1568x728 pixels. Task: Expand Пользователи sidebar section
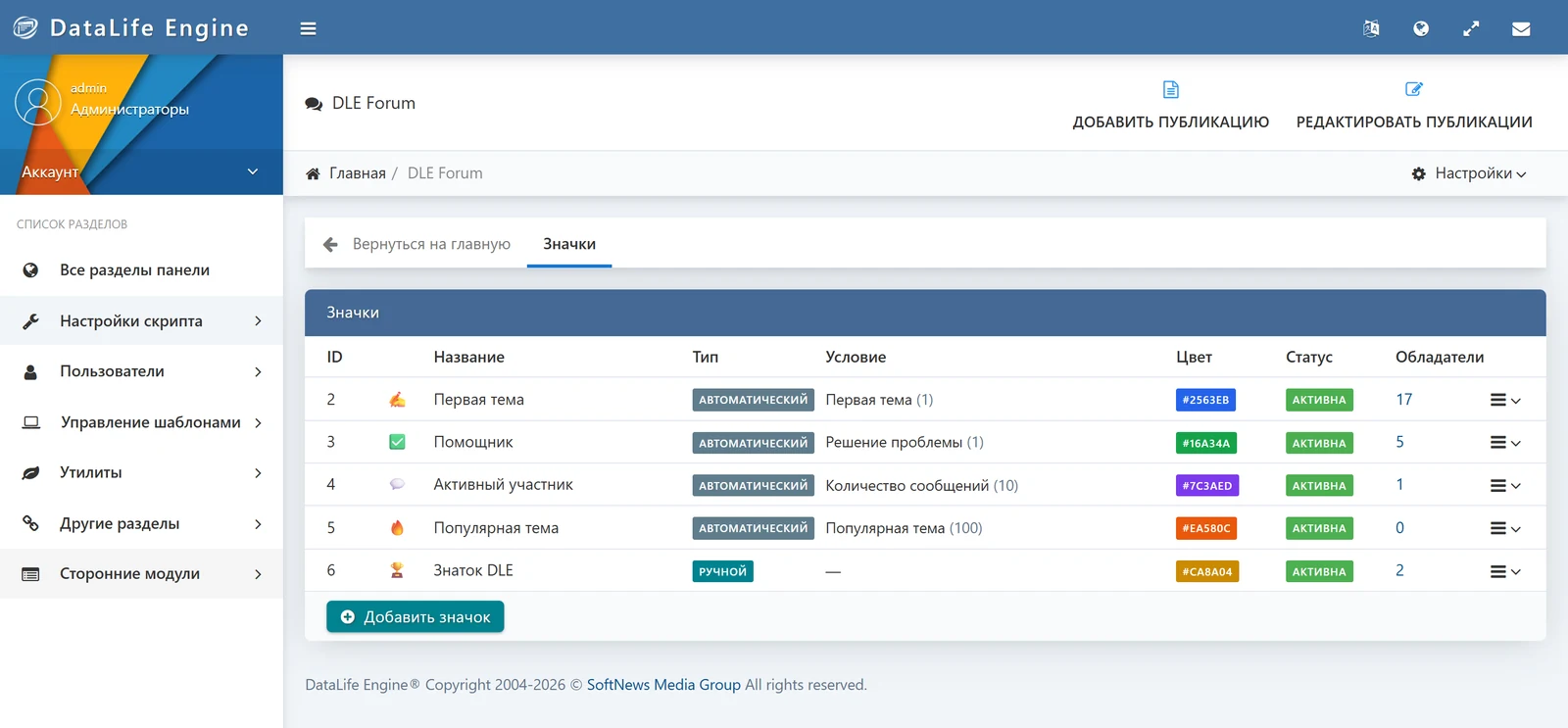click(x=141, y=371)
